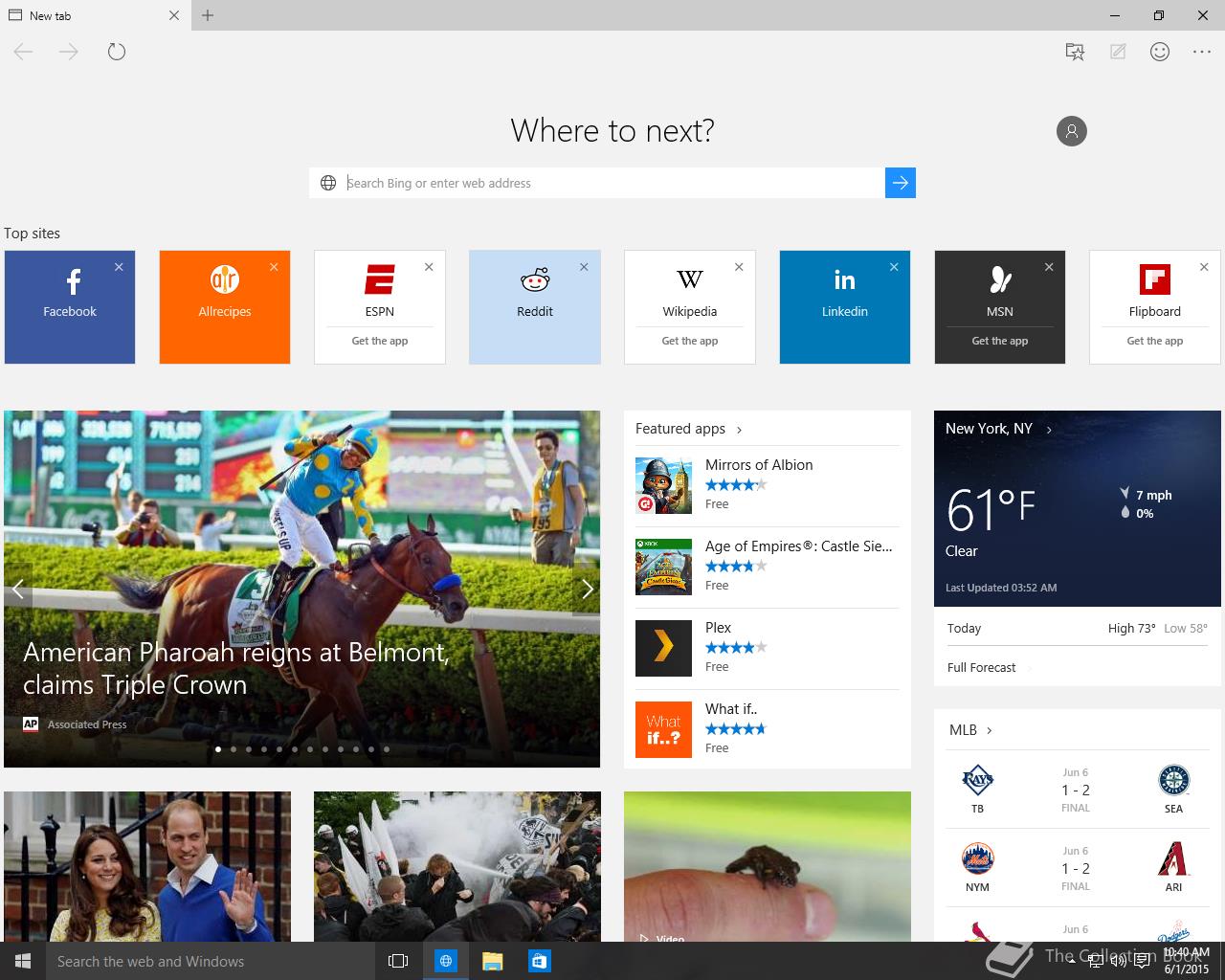Open American Pharoah Triple Crown headline
The width and height of the screenshot is (1225, 980).
pos(236,668)
